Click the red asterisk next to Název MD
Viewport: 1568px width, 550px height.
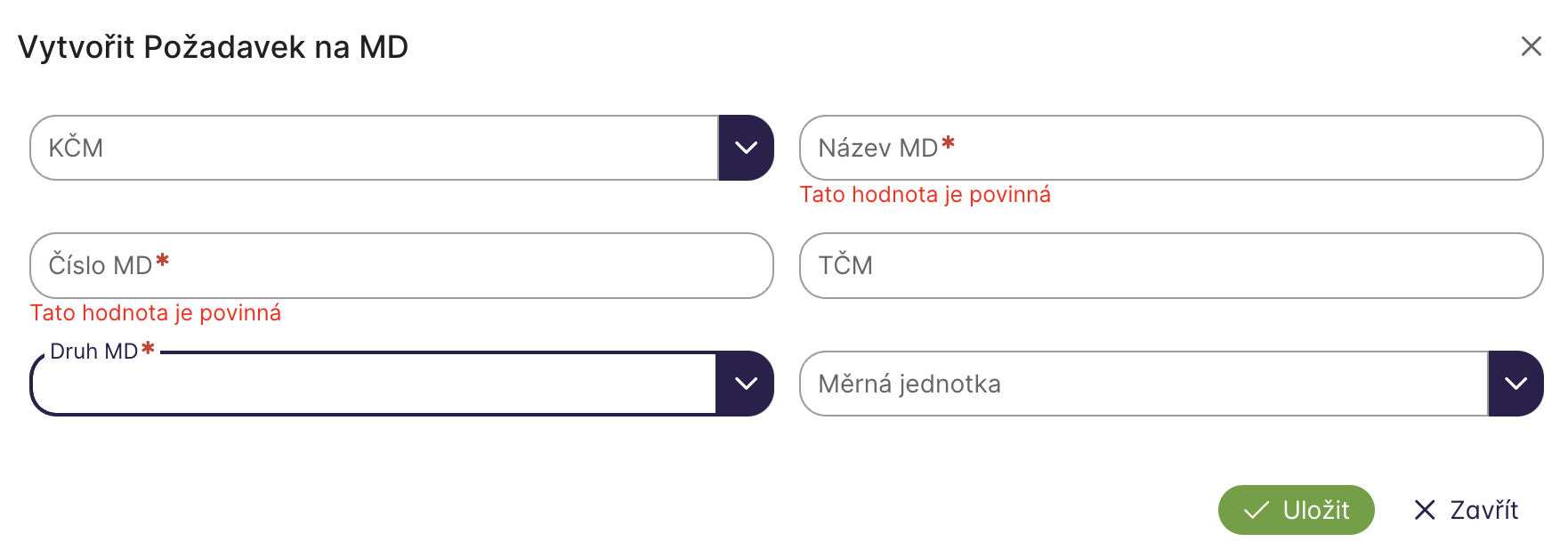pos(949,143)
